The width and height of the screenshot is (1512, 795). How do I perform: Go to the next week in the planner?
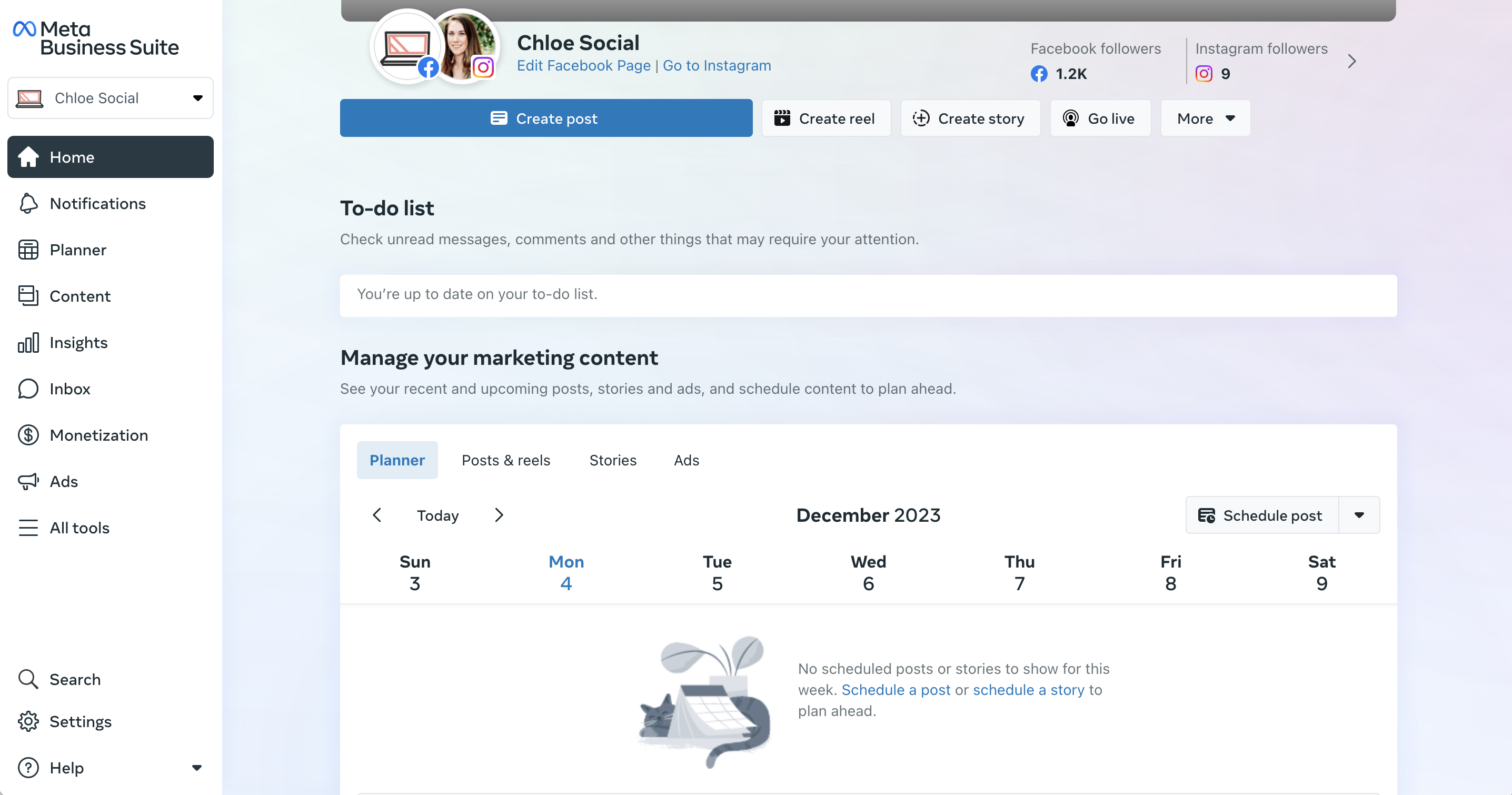pyautogui.click(x=499, y=515)
